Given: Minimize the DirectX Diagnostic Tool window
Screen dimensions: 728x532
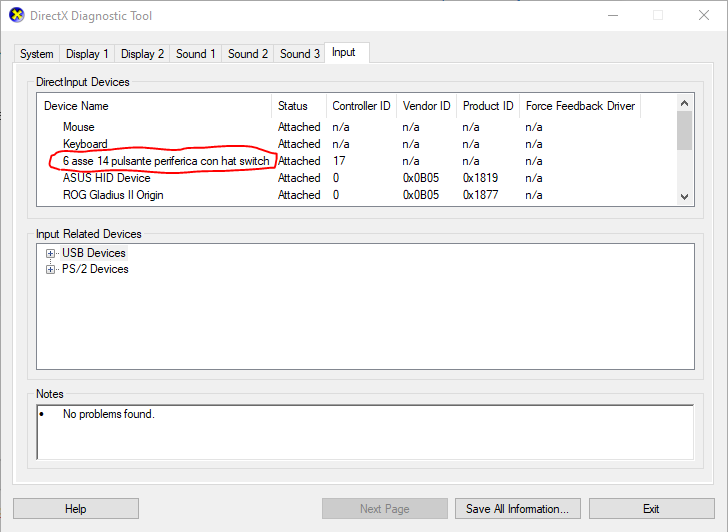Looking at the screenshot, I should pos(613,15).
